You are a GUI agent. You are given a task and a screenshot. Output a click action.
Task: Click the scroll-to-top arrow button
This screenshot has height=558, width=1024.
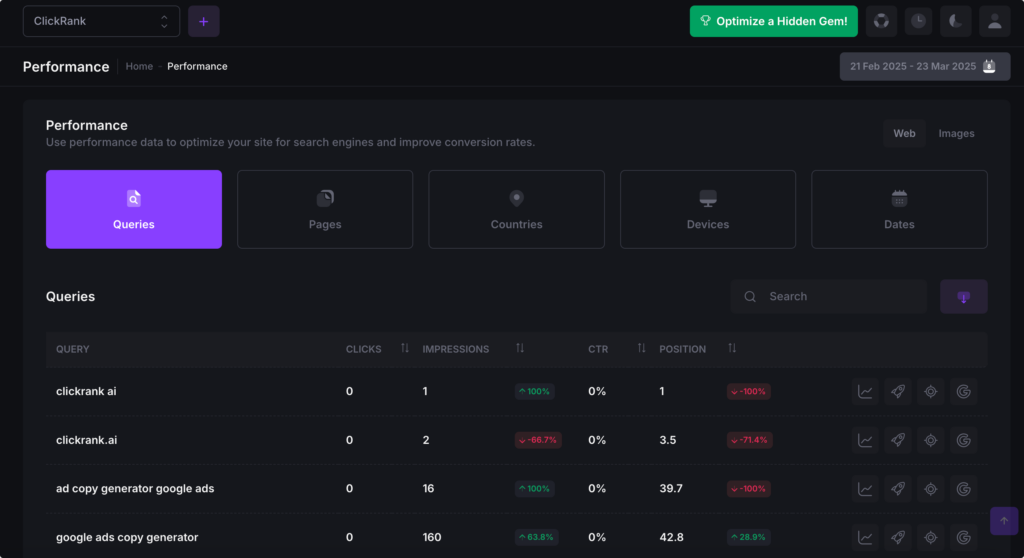1004,521
